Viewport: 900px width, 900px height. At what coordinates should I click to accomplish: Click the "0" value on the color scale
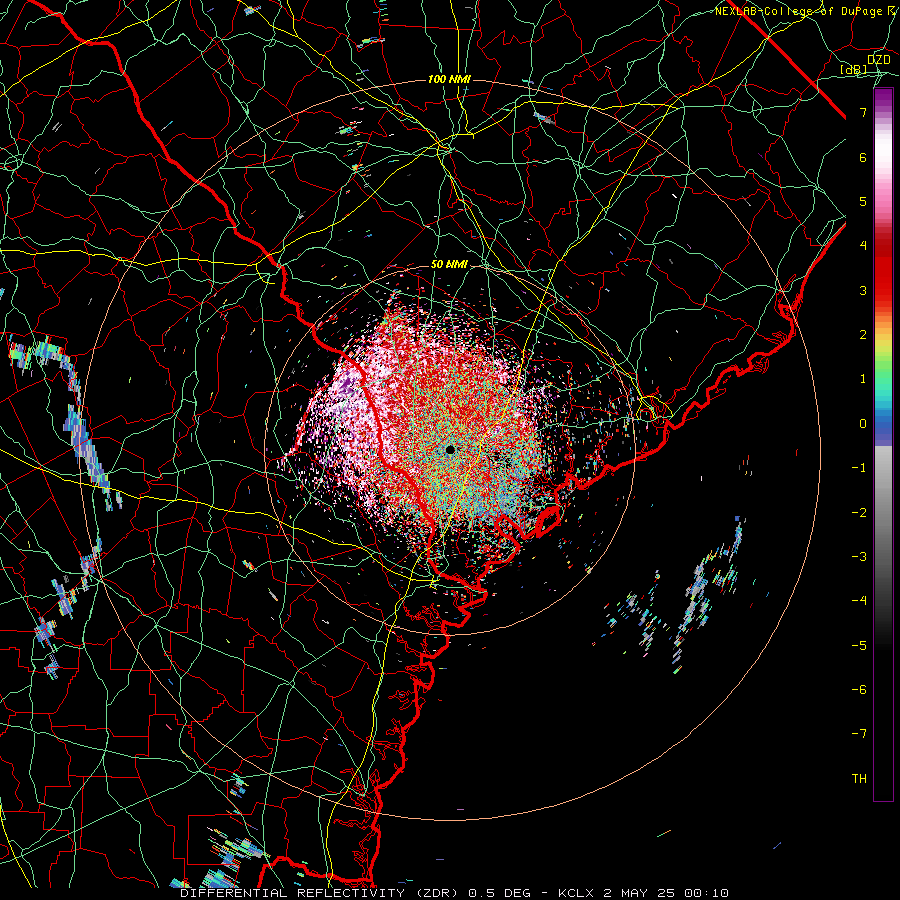pyautogui.click(x=863, y=424)
